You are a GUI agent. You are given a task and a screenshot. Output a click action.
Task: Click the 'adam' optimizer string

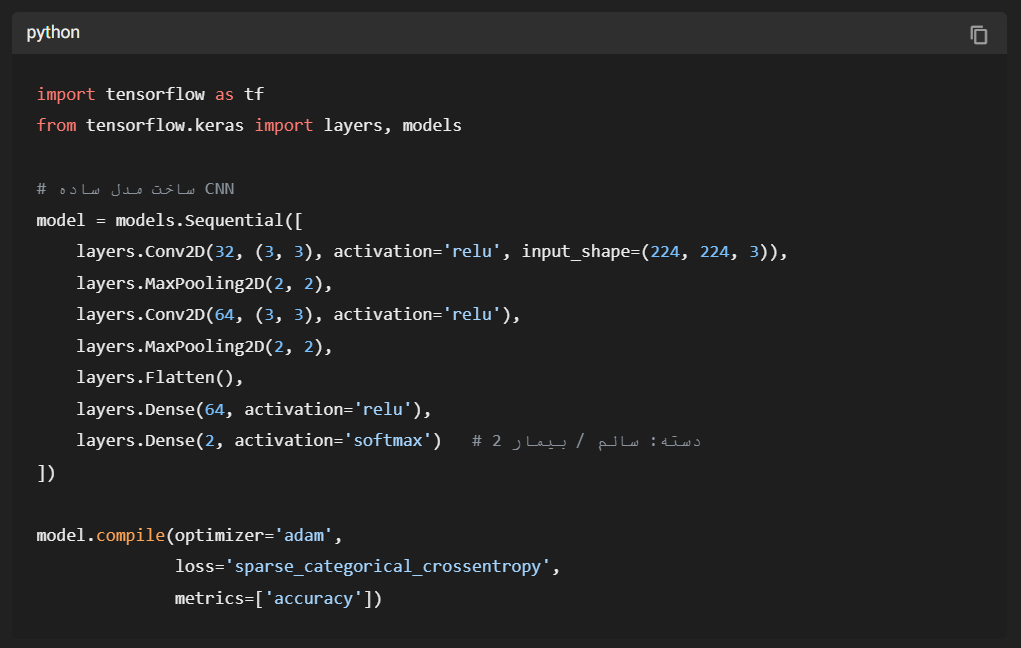304,535
